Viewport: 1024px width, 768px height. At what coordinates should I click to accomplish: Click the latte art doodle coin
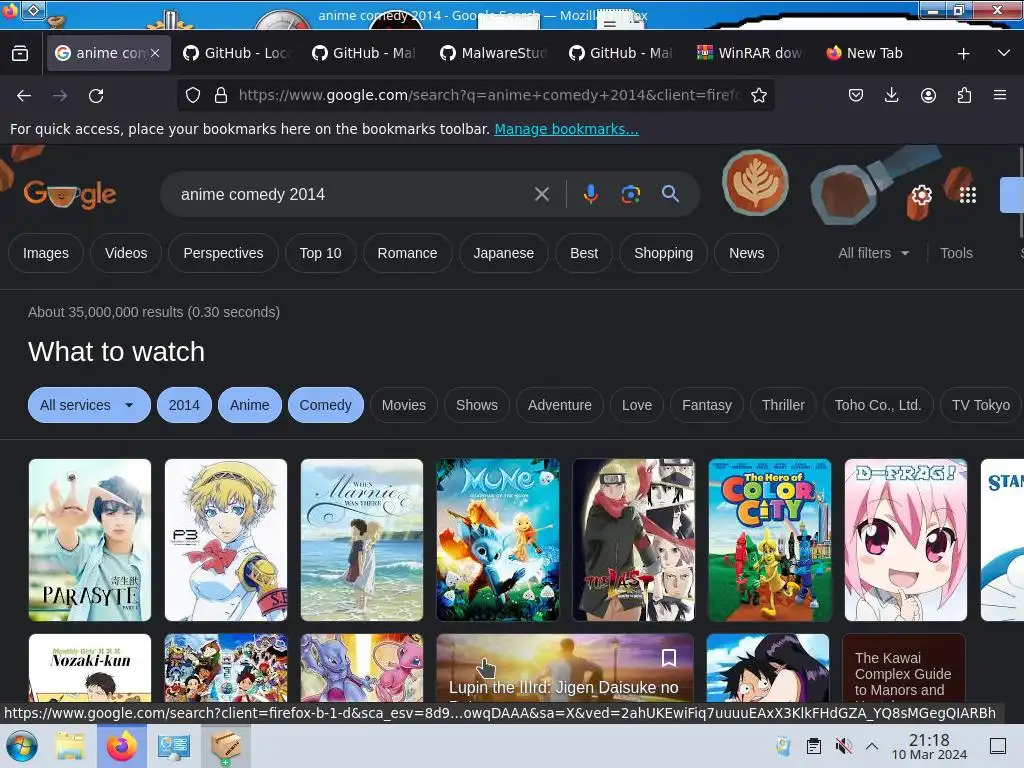tap(755, 184)
